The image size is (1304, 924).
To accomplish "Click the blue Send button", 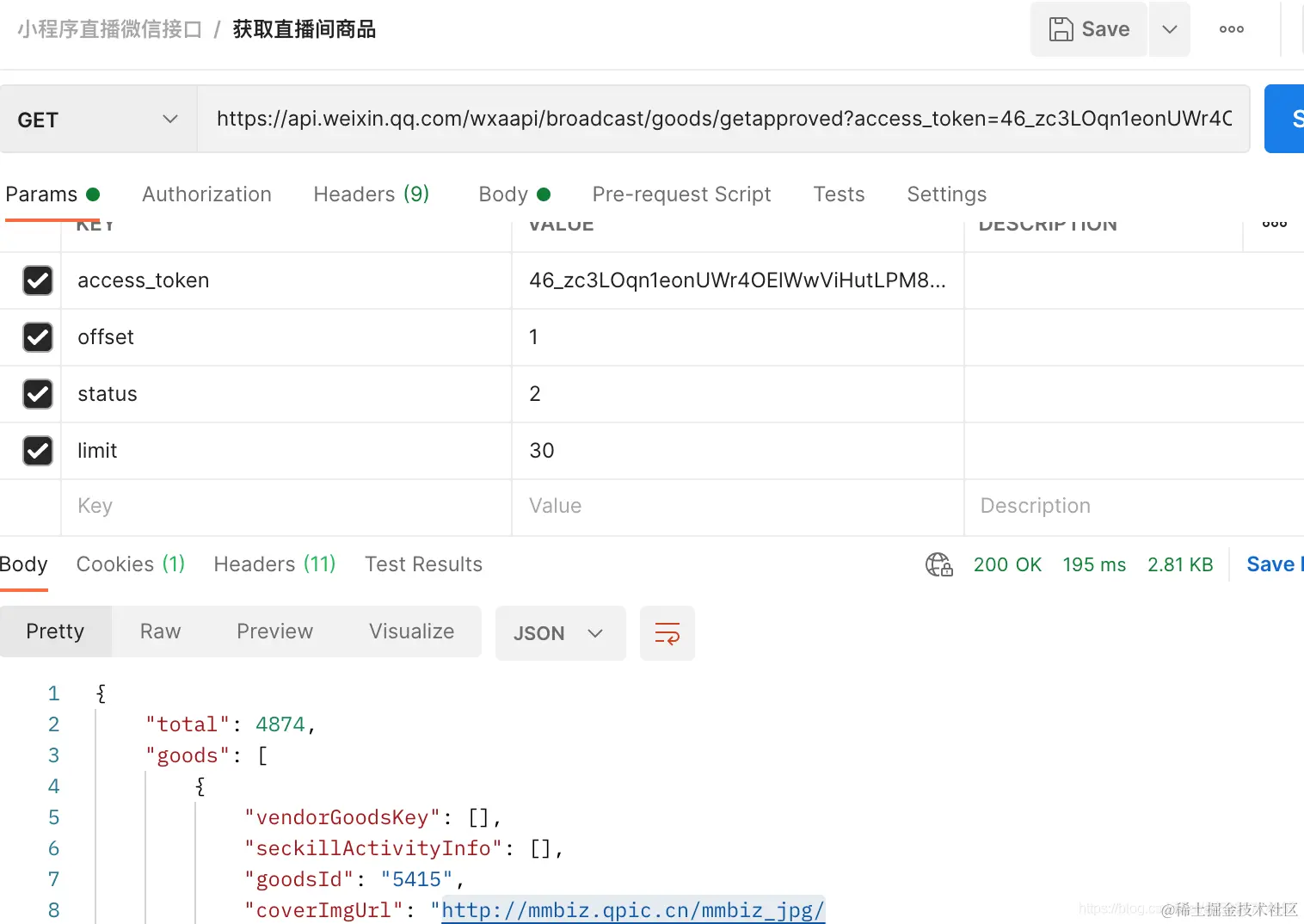I will point(1285,119).
